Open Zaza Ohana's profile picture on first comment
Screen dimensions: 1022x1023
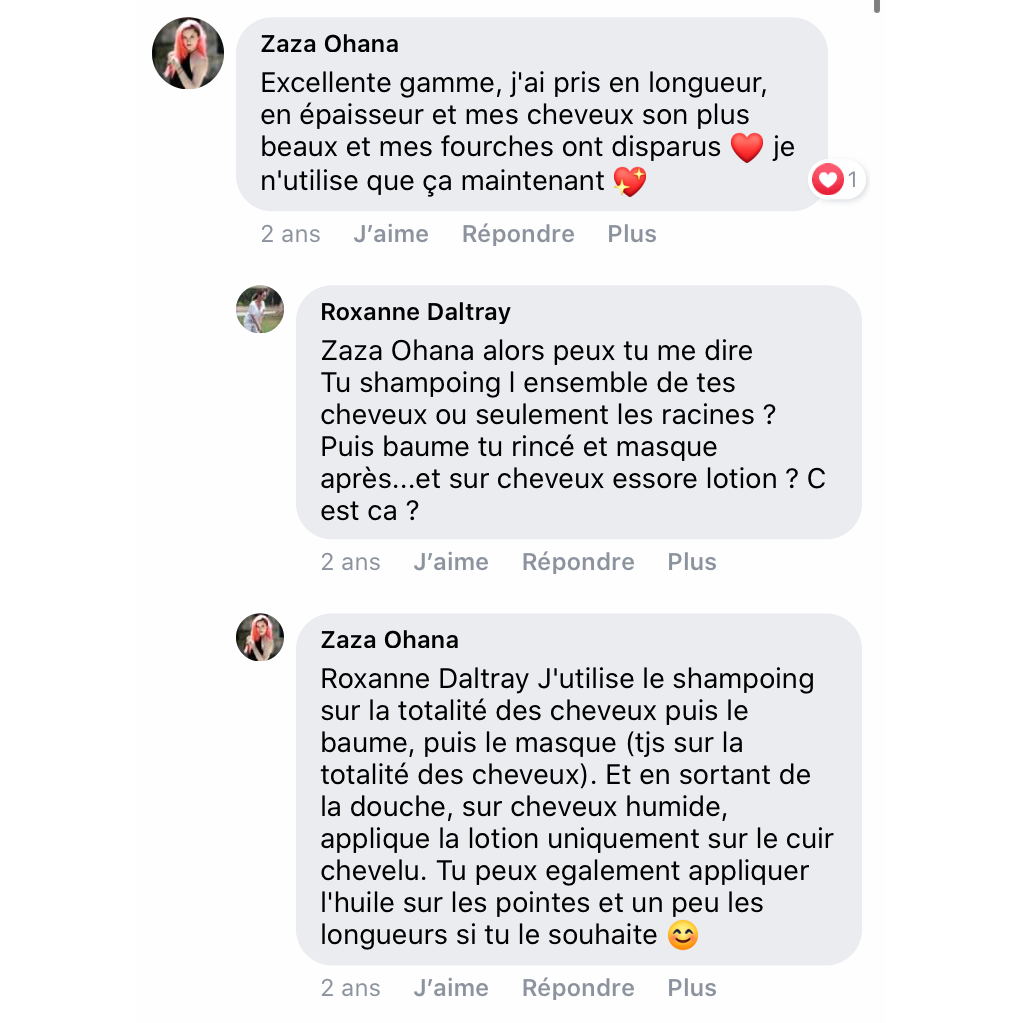[x=188, y=53]
